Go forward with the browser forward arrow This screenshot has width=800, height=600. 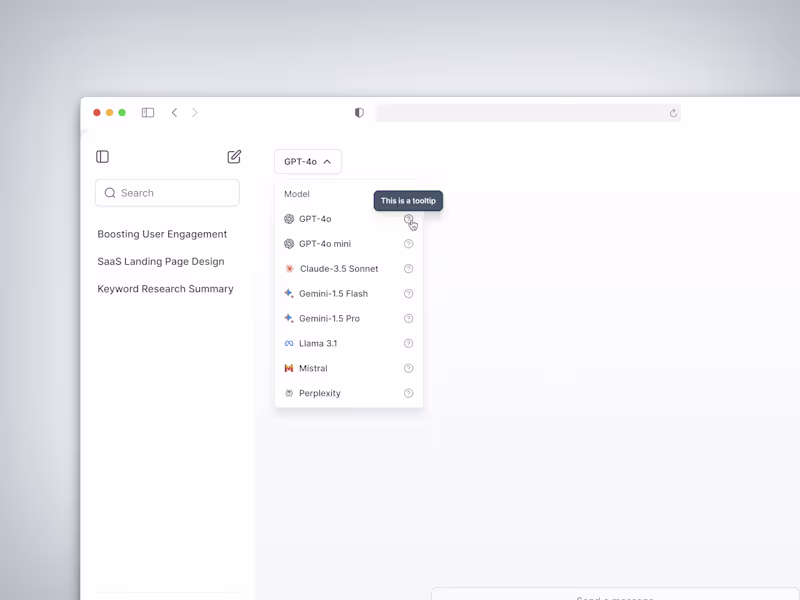(194, 113)
